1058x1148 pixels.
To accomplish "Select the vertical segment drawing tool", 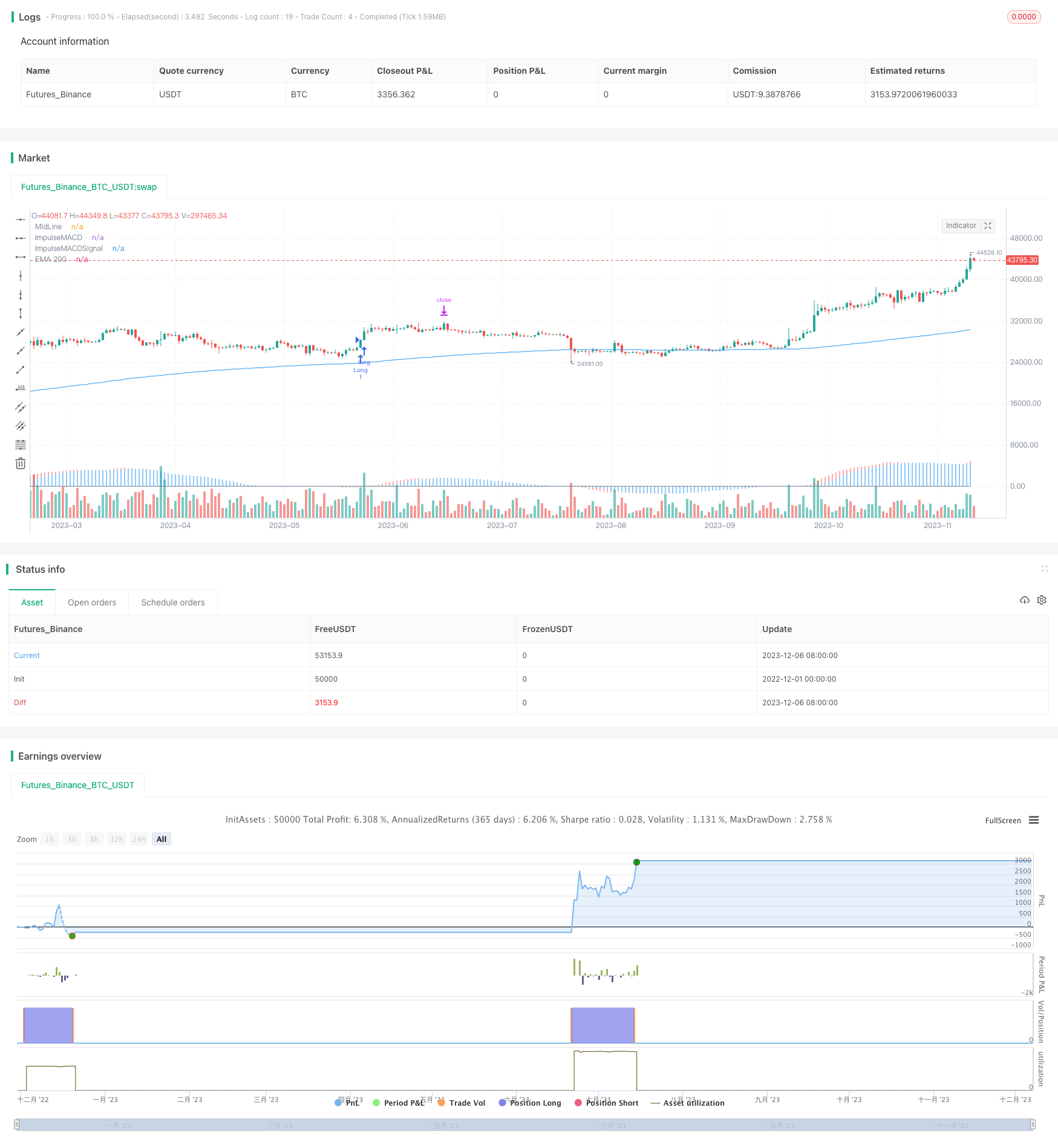I will 21,313.
